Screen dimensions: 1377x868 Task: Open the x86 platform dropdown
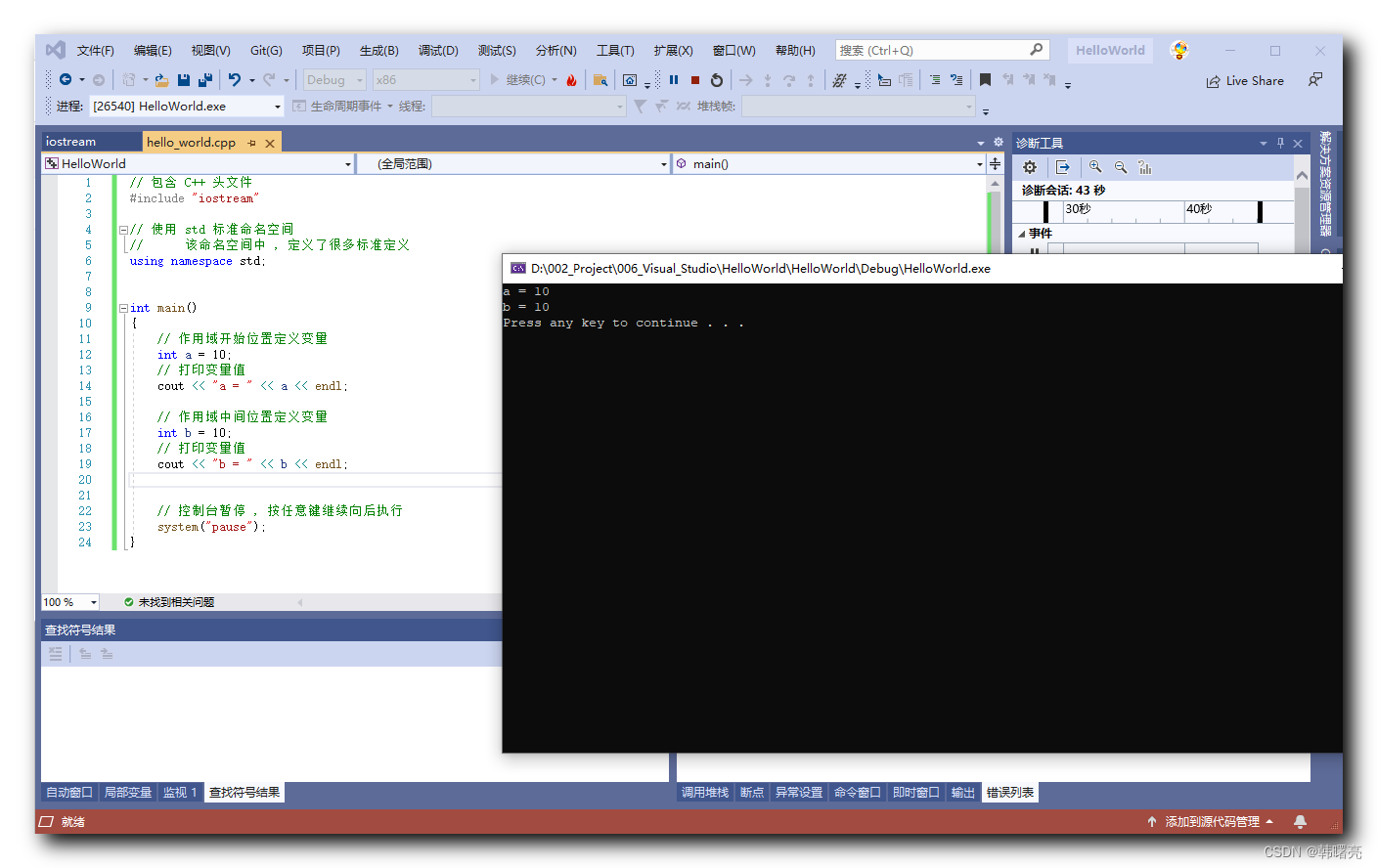(426, 80)
